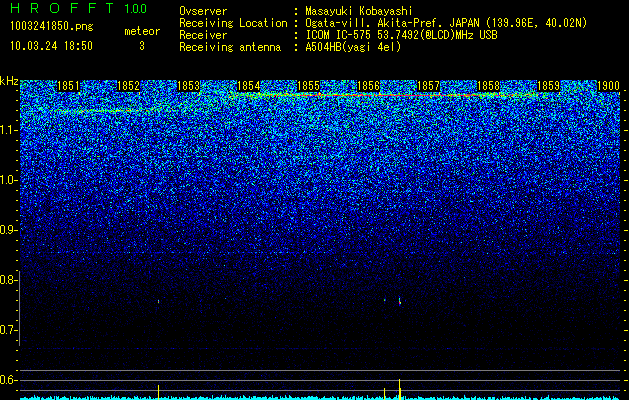Click the 1854 time marker
Viewport: 629px width, 400px height.
248,86
